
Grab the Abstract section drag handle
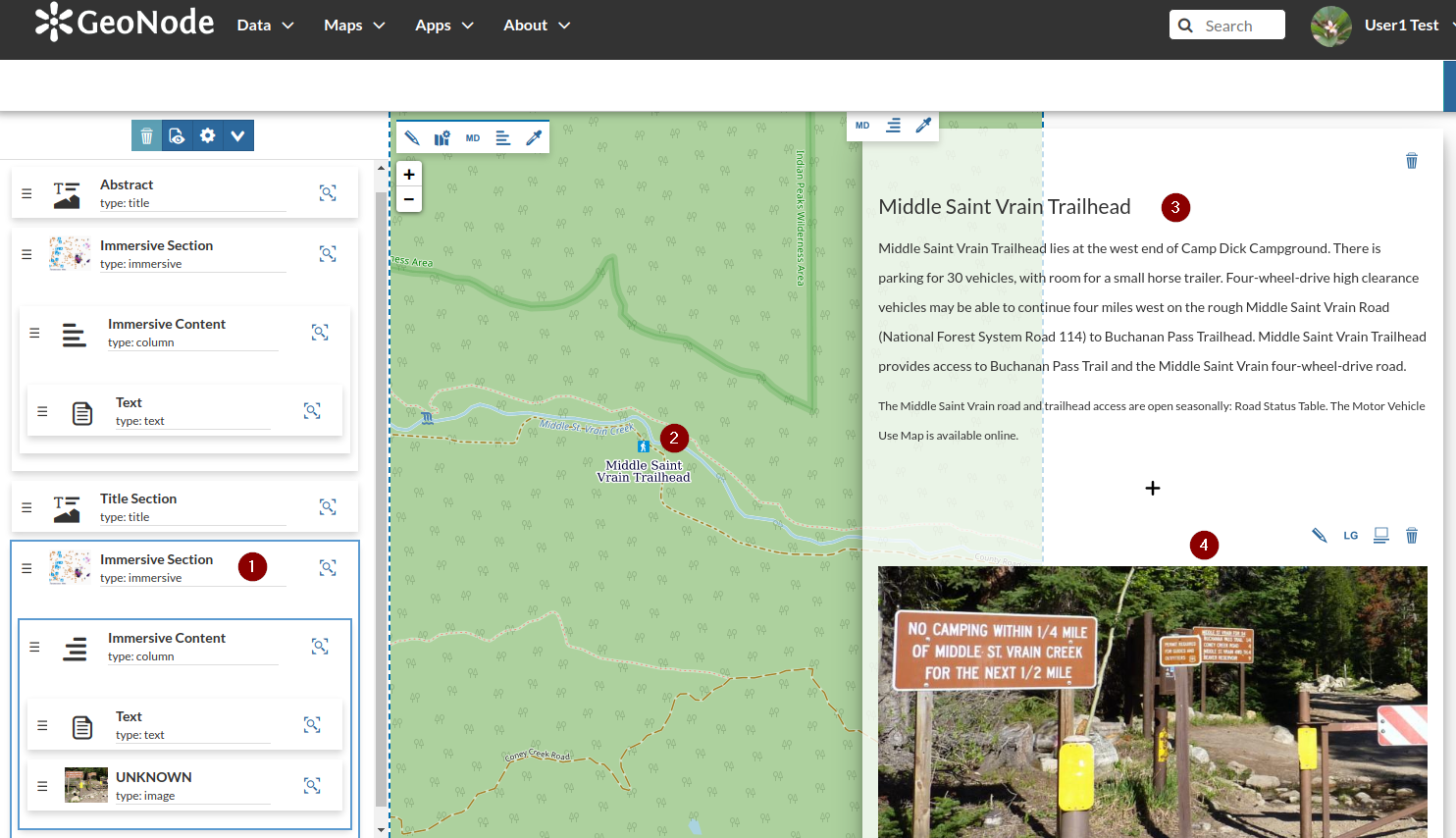26,193
